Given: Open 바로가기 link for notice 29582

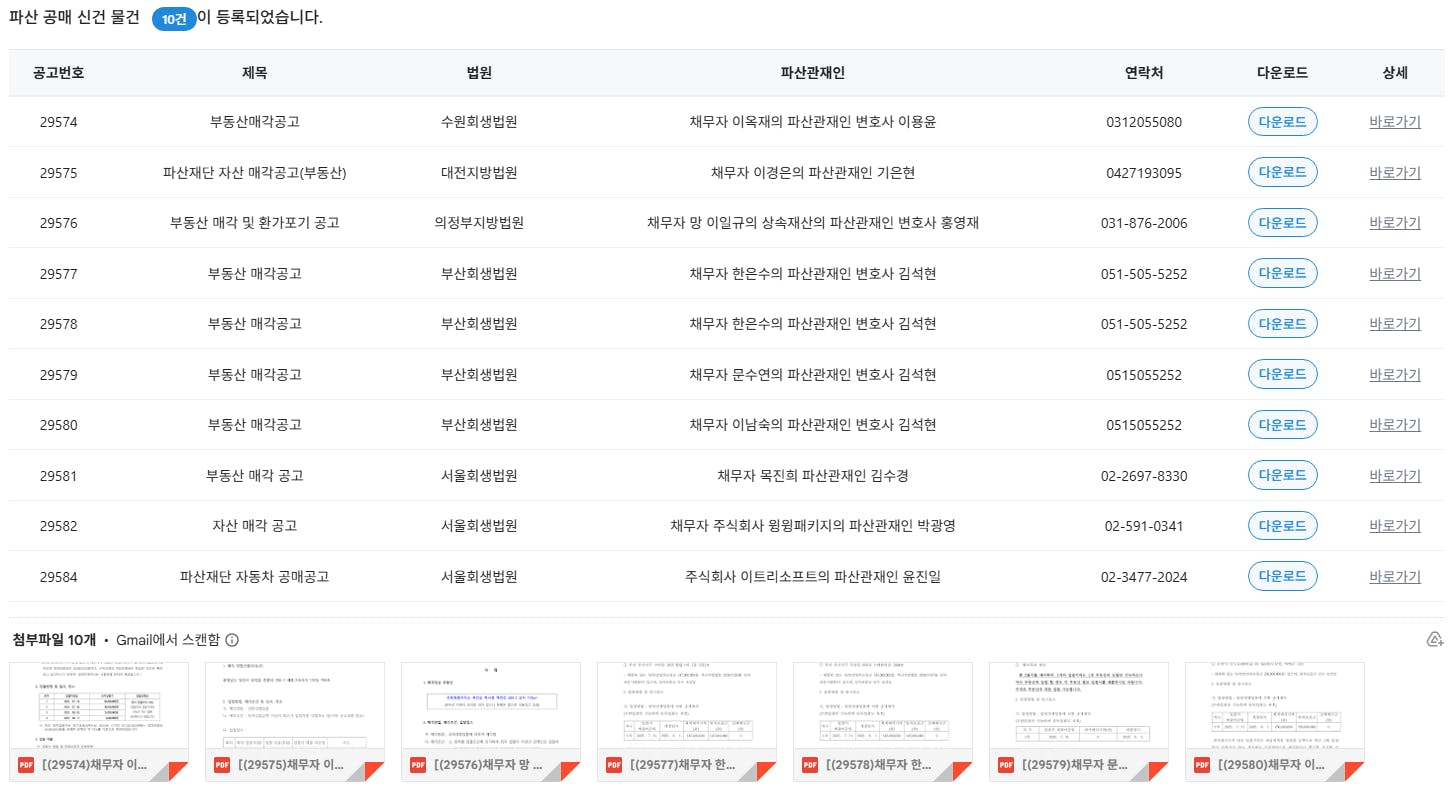Looking at the screenshot, I should pyautogui.click(x=1395, y=525).
